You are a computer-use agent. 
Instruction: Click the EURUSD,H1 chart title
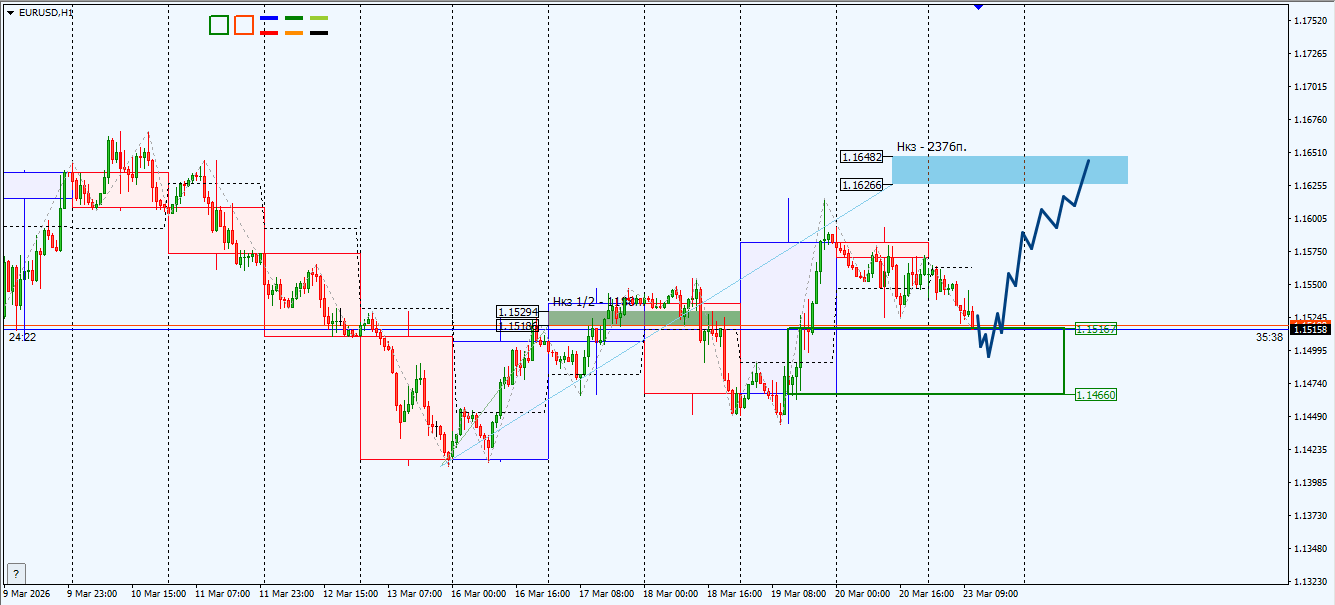45,13
